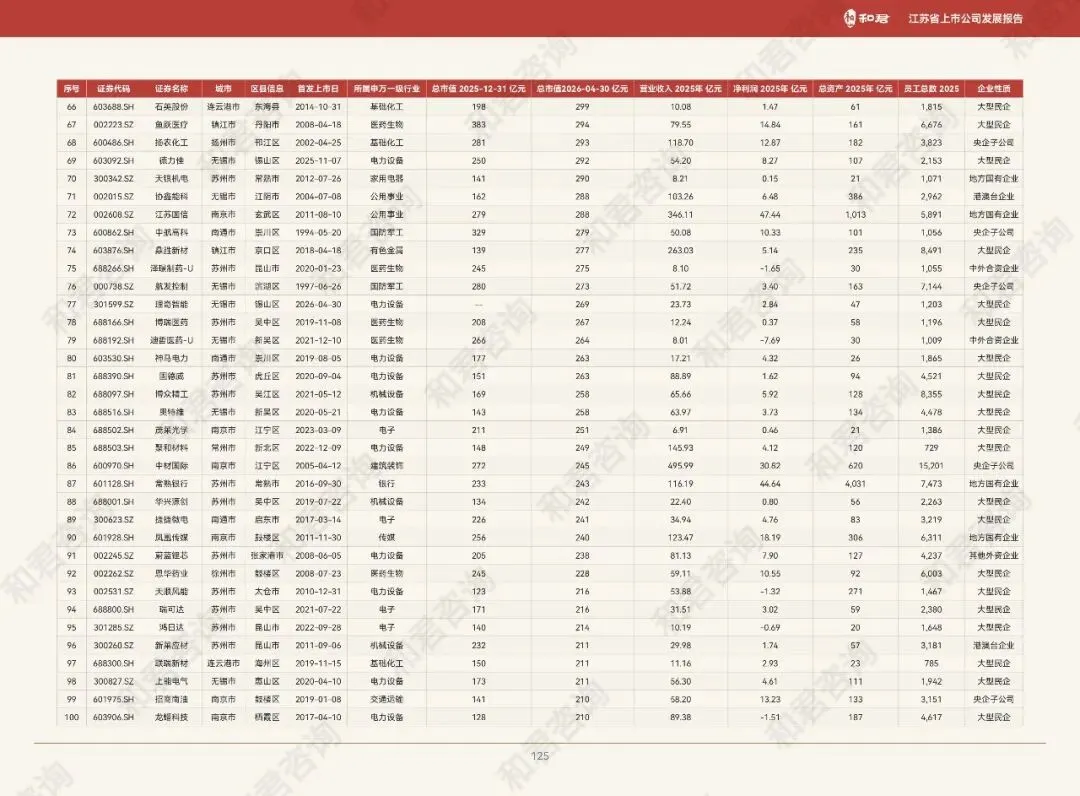
Task: Click enterprise type 其他外资企业
Action: tap(994, 556)
